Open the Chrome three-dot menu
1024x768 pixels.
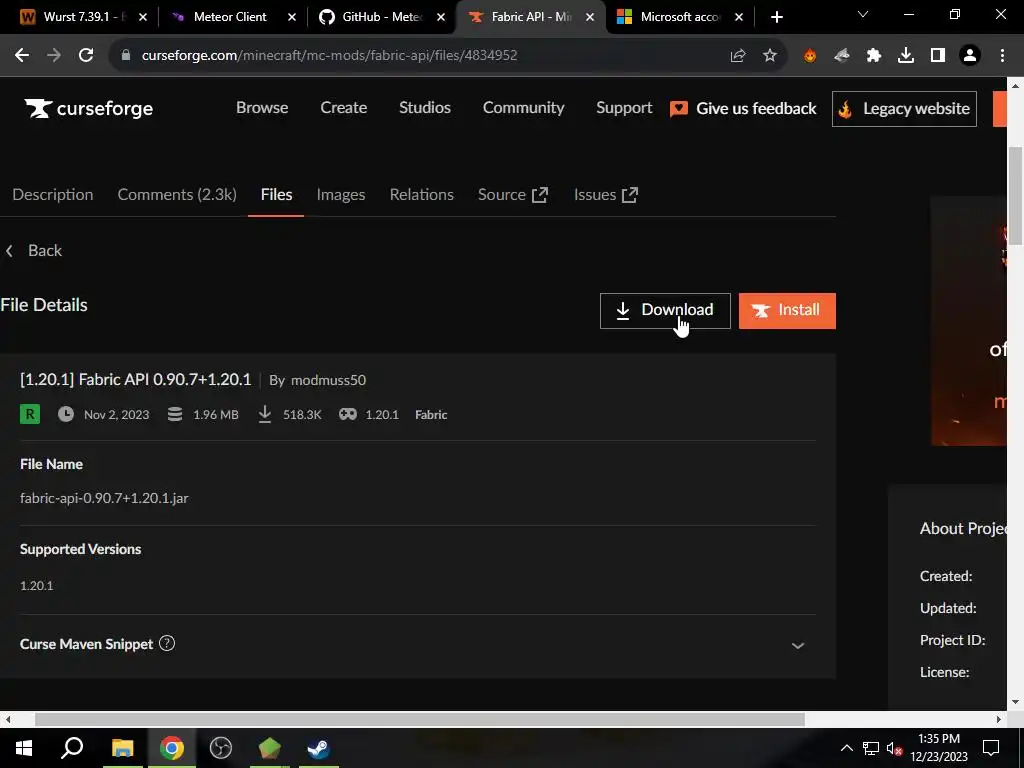coord(1002,56)
